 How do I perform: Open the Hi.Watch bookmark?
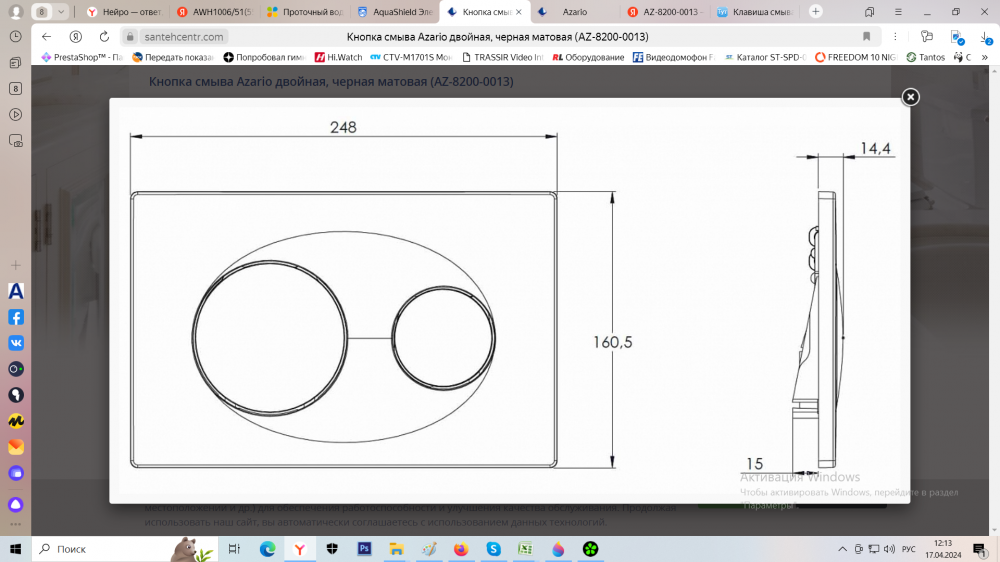coord(338,57)
